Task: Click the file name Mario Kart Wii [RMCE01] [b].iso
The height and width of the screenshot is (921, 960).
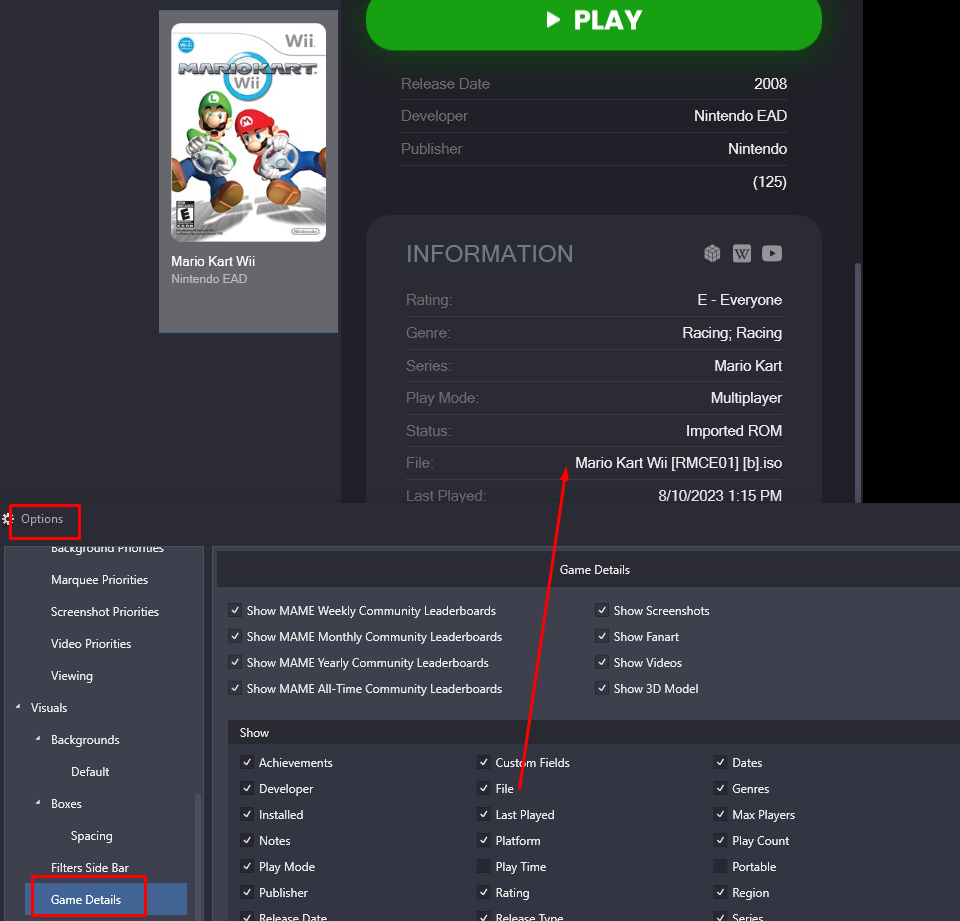Action: 678,463
